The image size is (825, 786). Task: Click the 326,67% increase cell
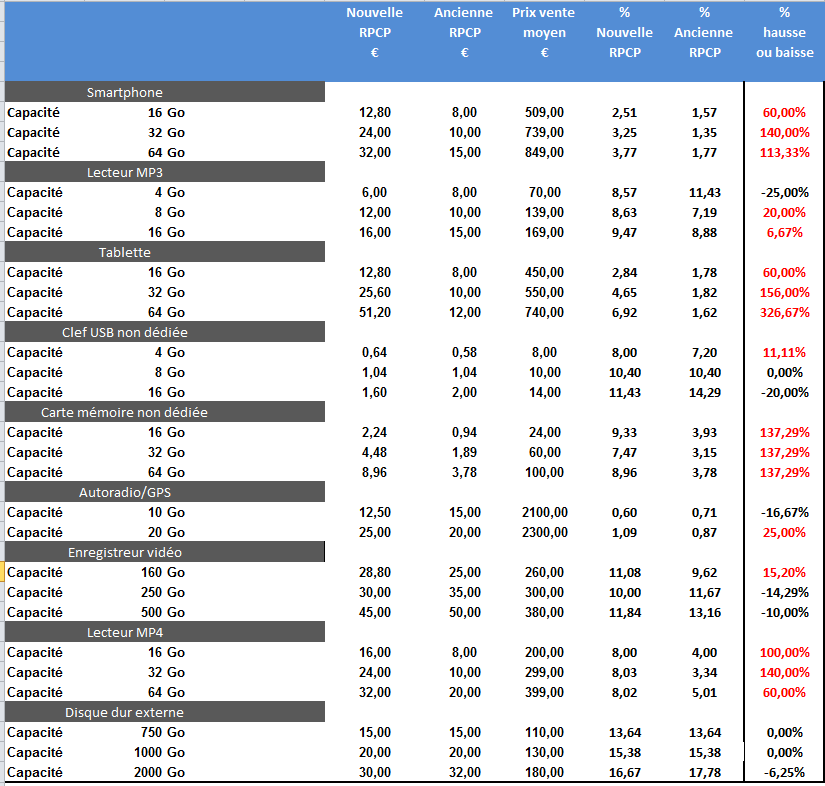click(x=784, y=312)
